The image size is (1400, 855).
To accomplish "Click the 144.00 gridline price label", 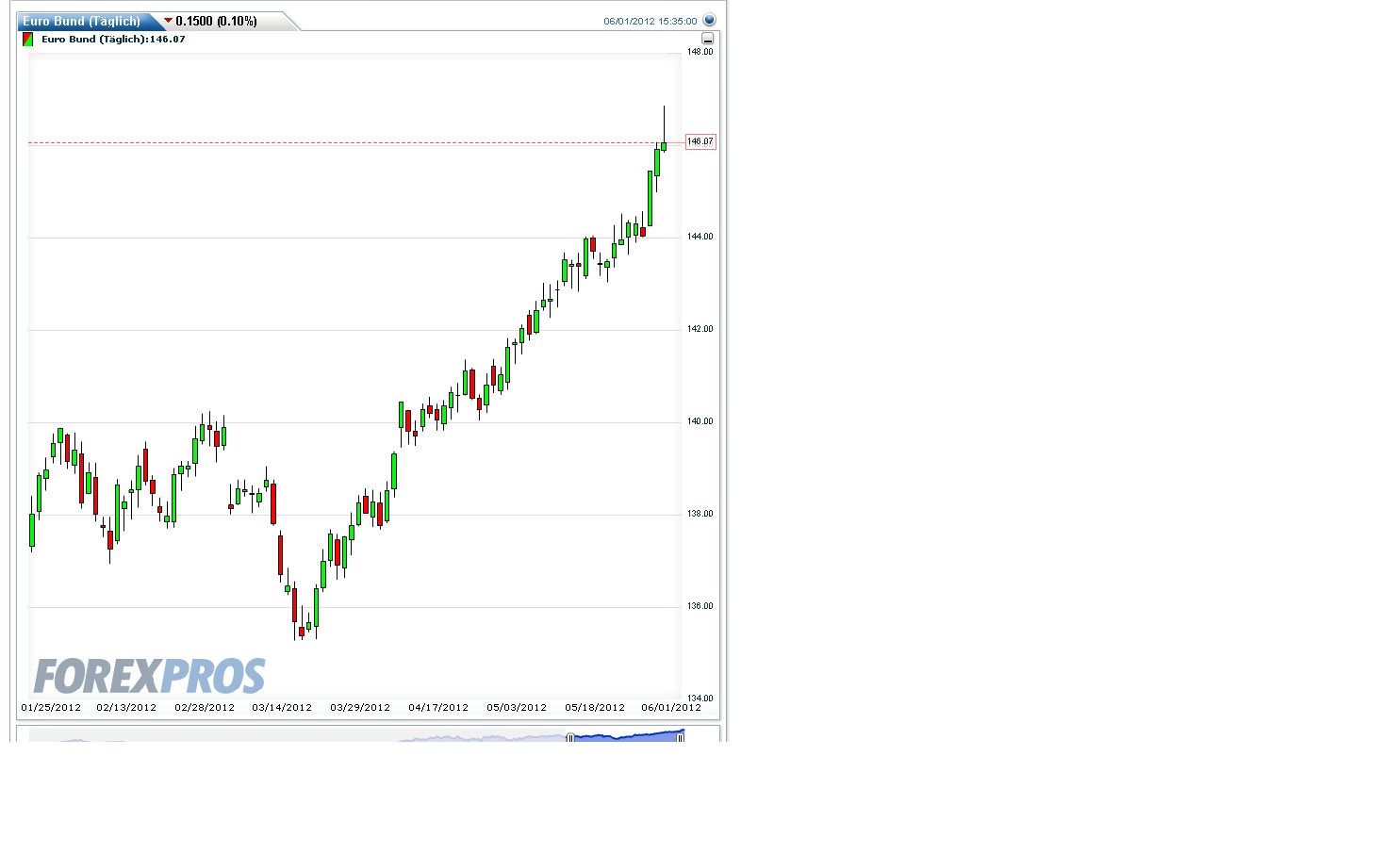I will point(699,237).
